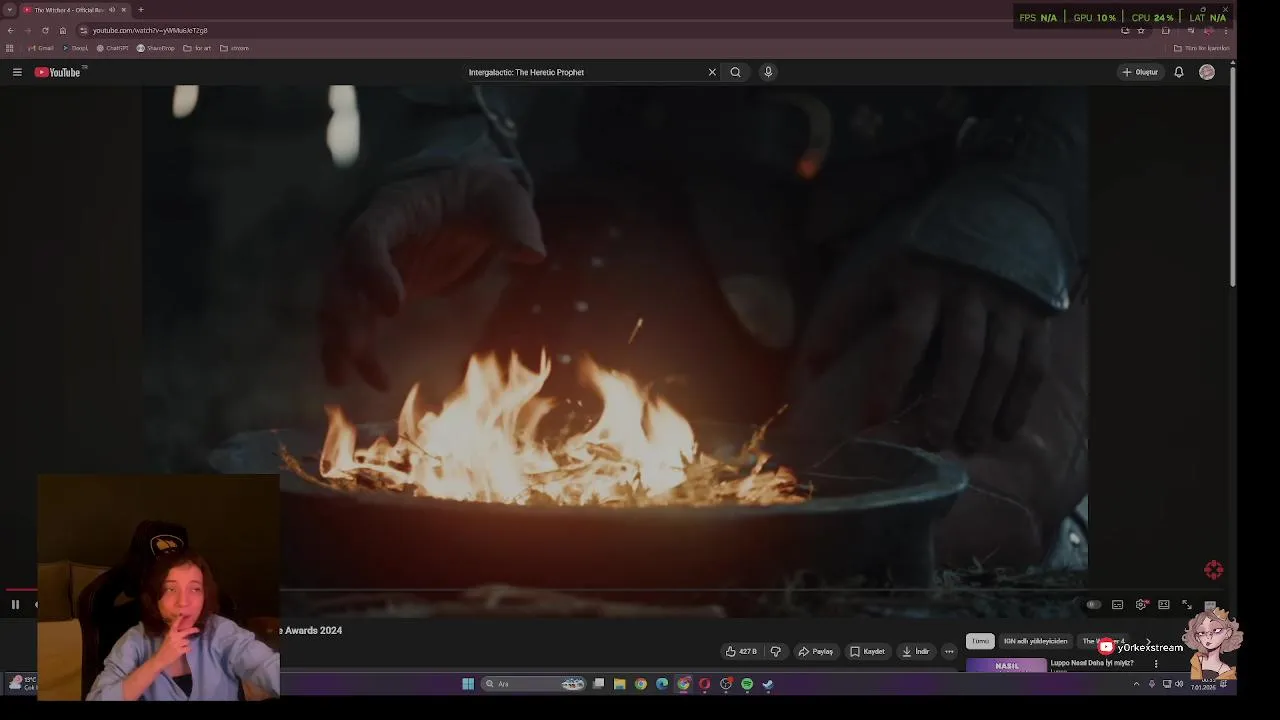Viewport: 1280px width, 720px height.
Task: Go back with the browser back arrow
Action: (x=10, y=30)
